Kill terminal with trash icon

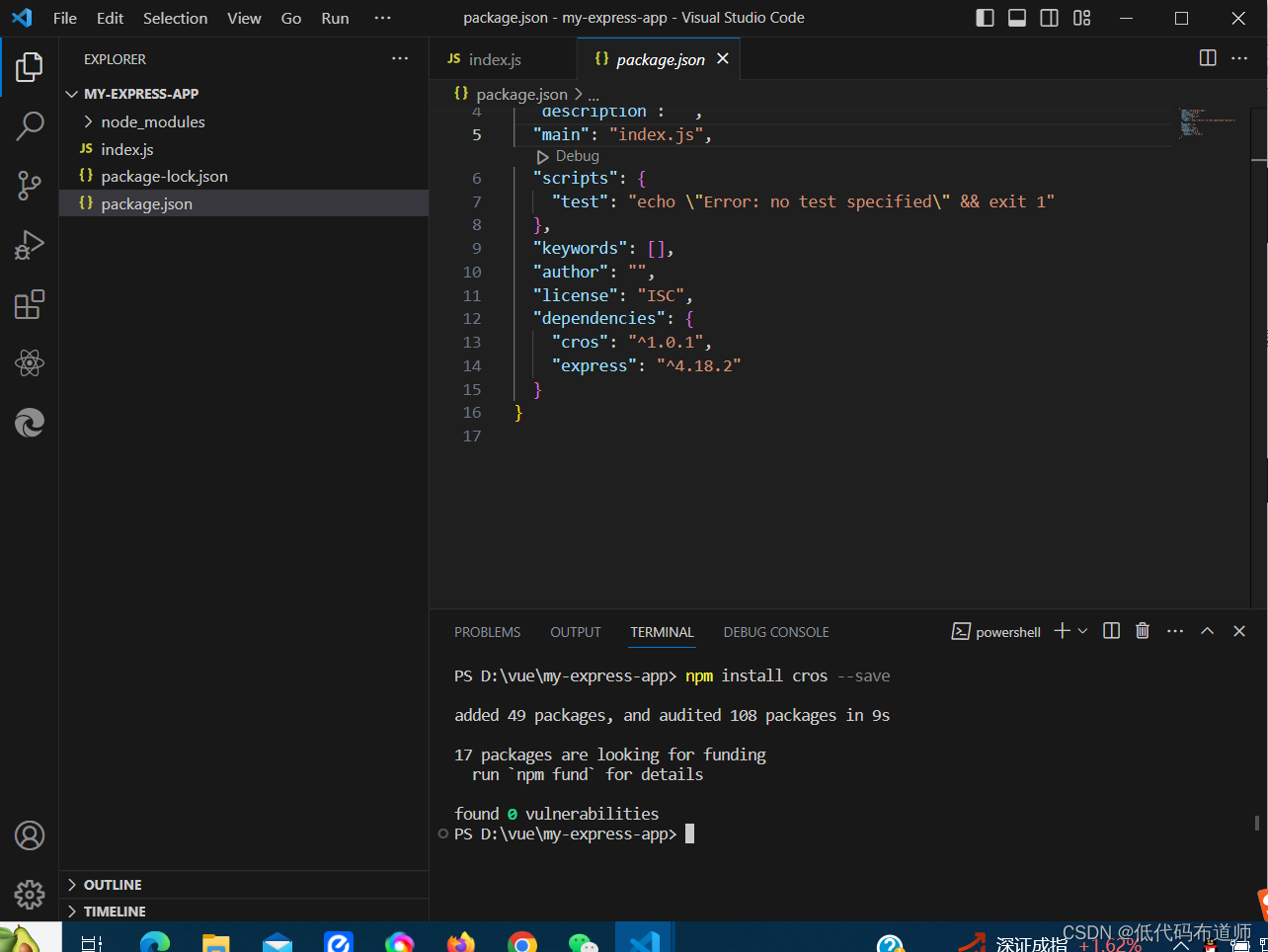[1143, 631]
